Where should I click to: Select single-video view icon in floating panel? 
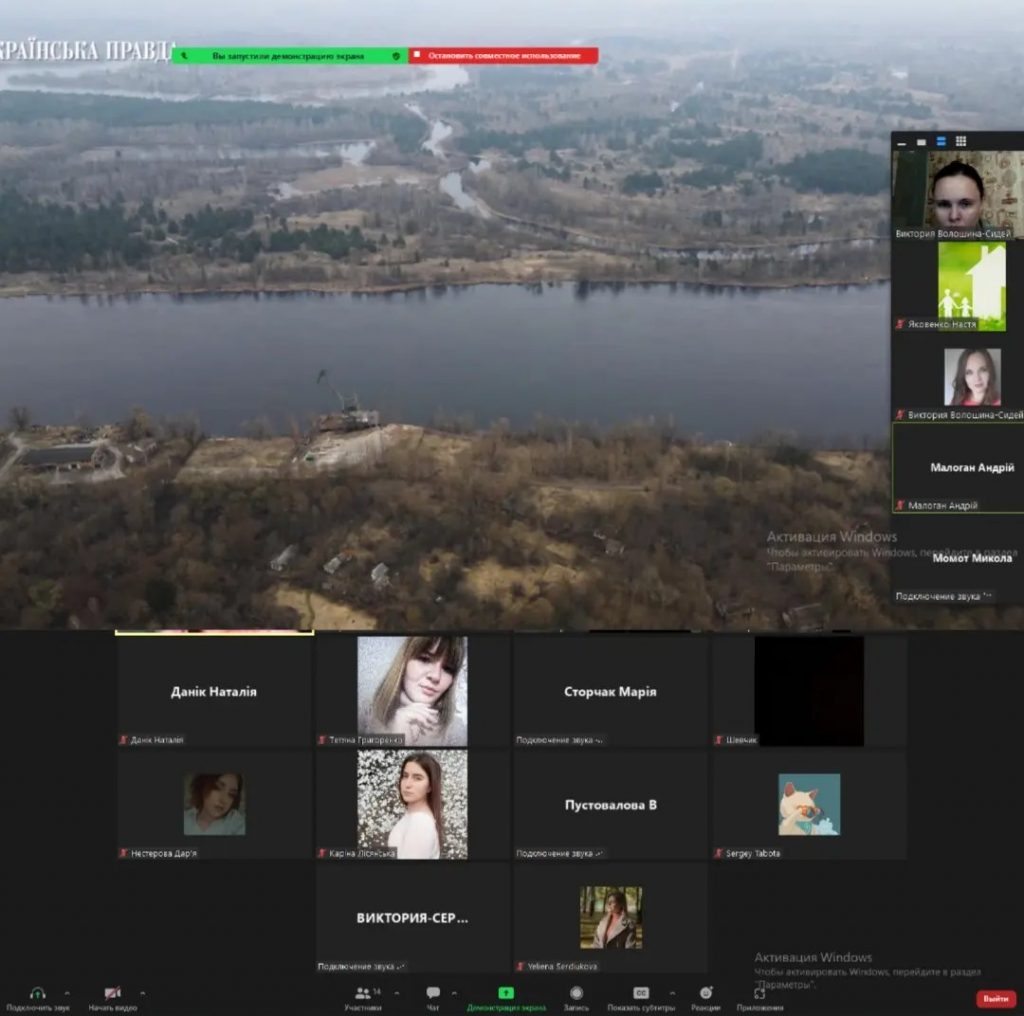pyautogui.click(x=921, y=141)
